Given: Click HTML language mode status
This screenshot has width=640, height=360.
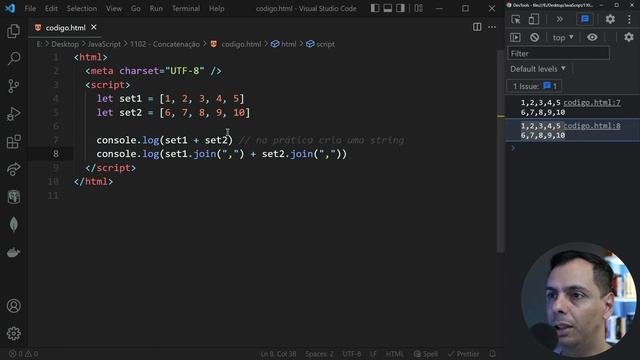Looking at the screenshot, I should click(x=394, y=354).
